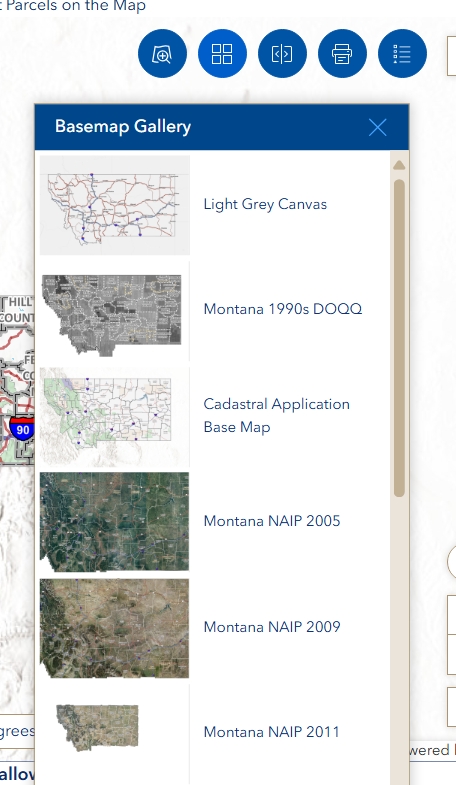
Task: Open the print map tool
Action: point(342,54)
